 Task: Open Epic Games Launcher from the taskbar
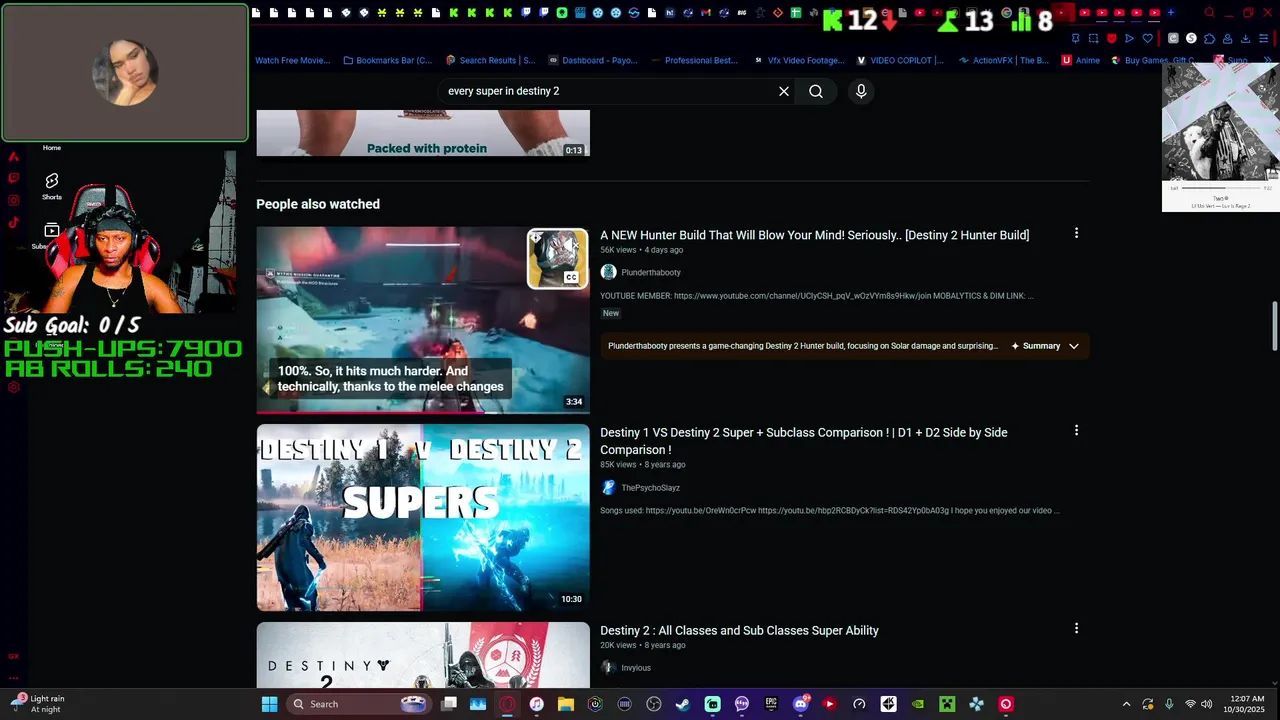click(x=771, y=704)
